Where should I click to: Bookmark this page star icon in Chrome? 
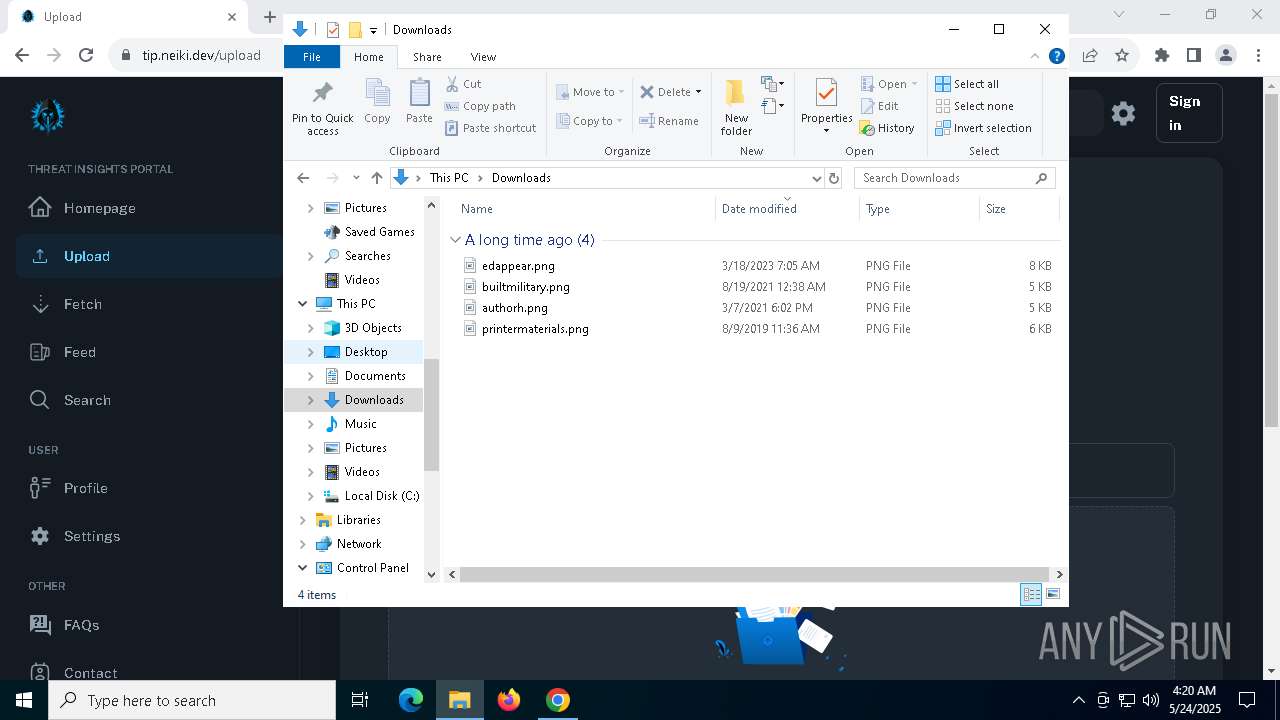point(1122,55)
